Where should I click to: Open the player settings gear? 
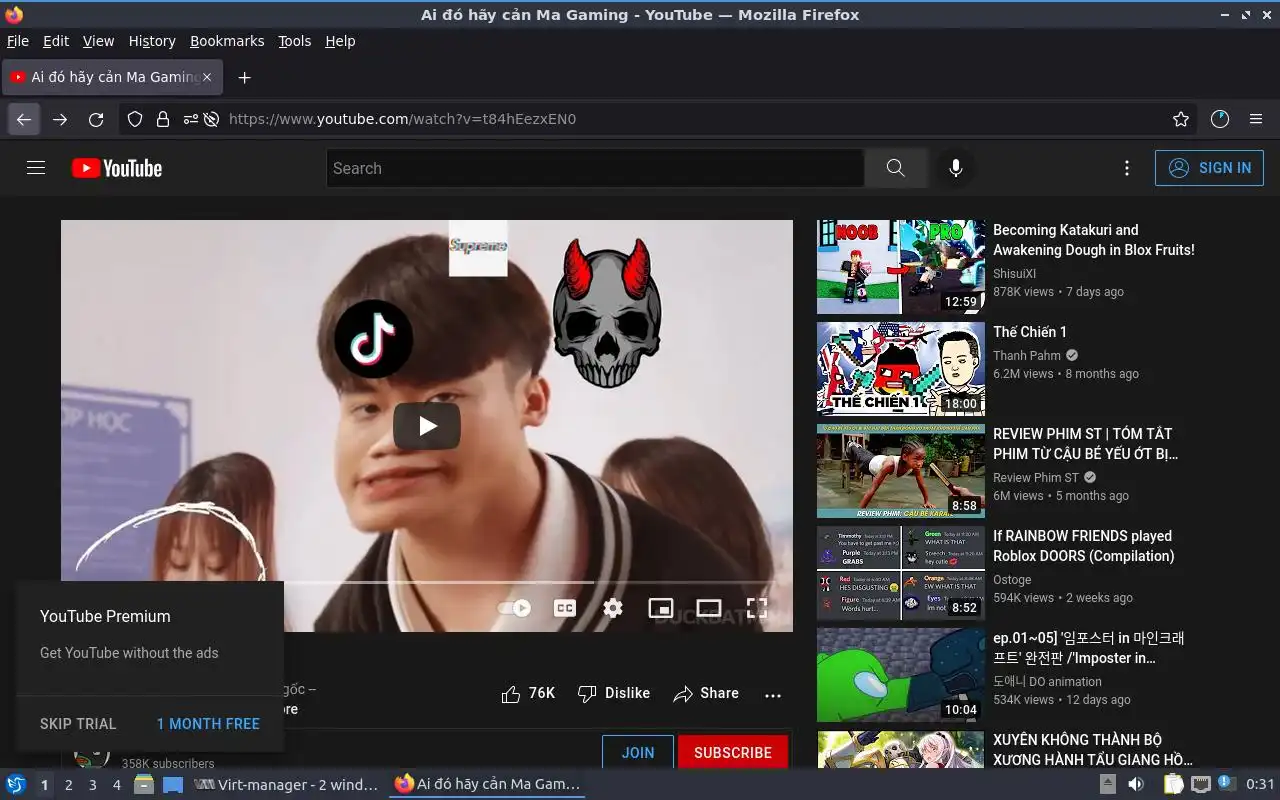[x=613, y=608]
